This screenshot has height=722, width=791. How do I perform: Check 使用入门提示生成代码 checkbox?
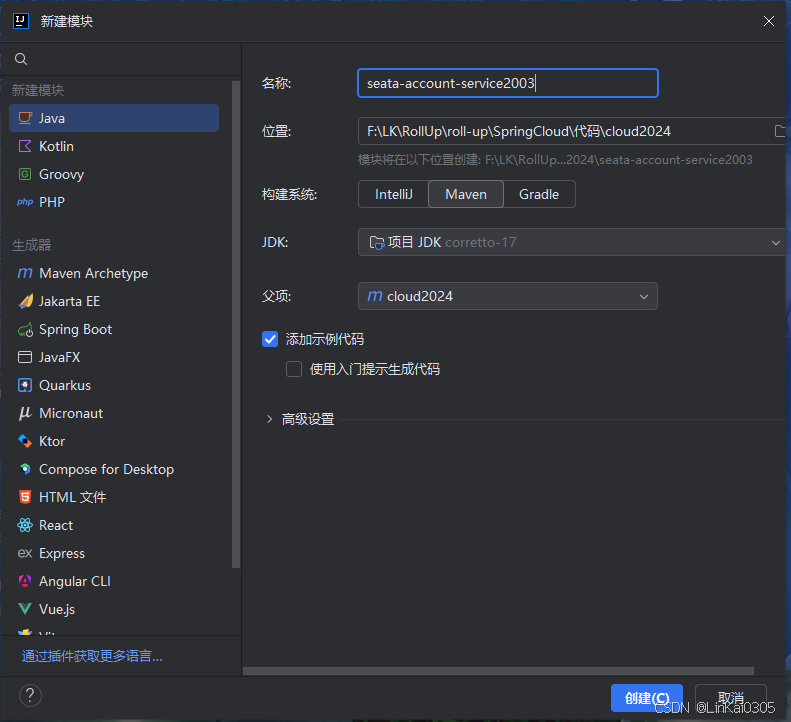pos(294,369)
